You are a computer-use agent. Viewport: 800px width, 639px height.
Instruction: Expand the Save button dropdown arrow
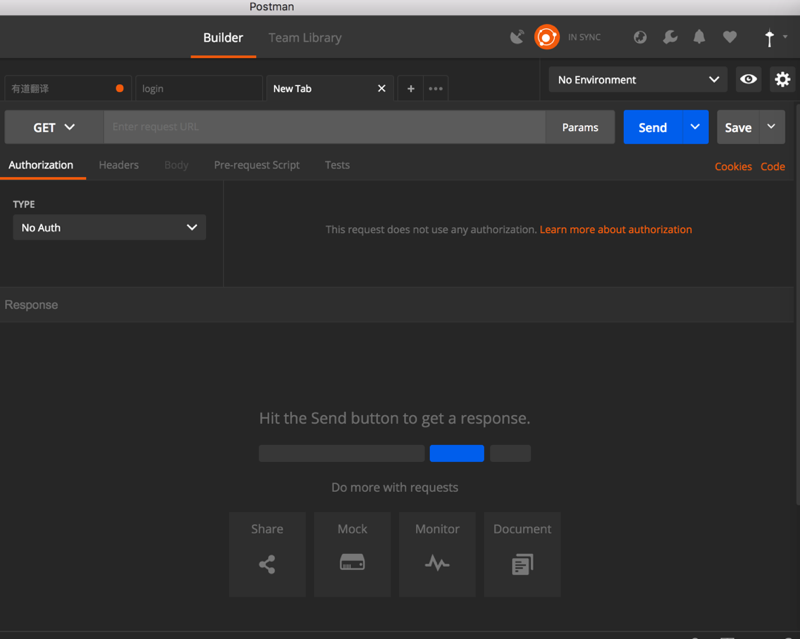tap(771, 127)
